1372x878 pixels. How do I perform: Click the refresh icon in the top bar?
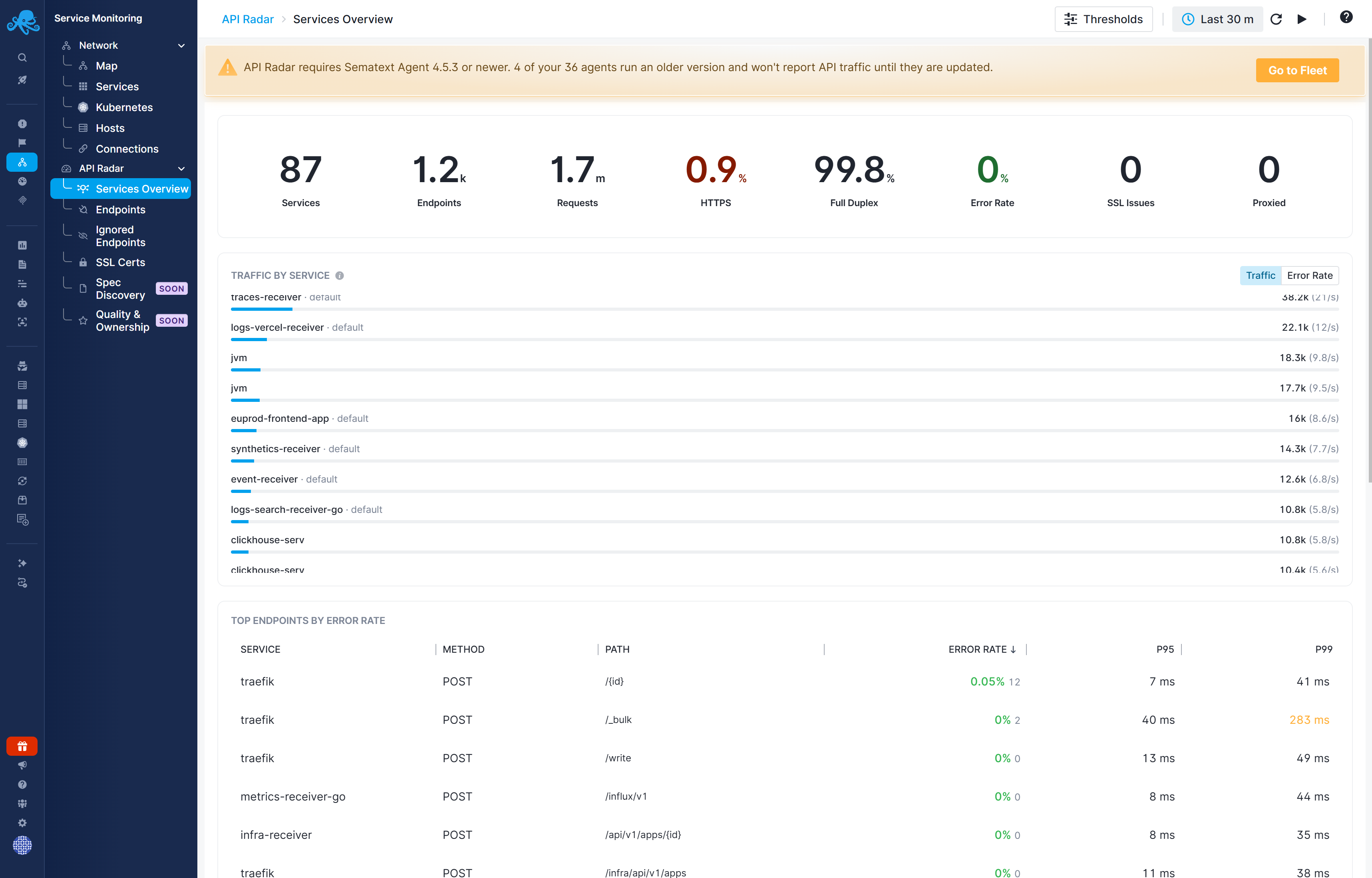(1276, 20)
